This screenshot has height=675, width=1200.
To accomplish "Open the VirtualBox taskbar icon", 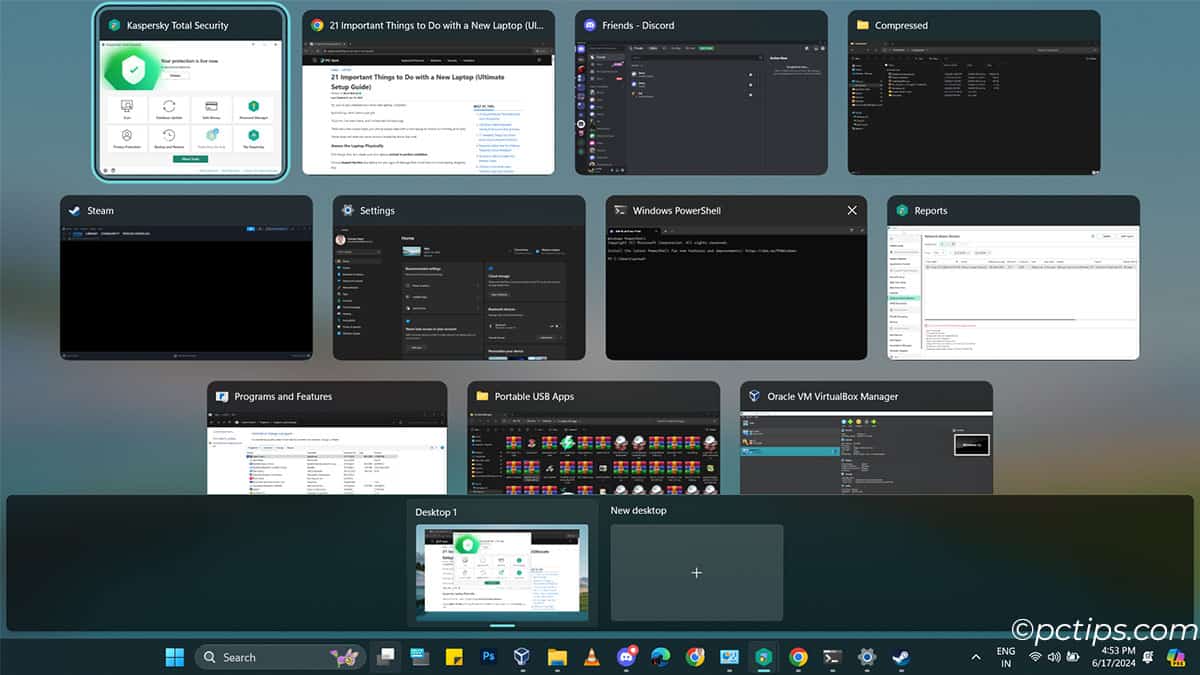I will pyautogui.click(x=522, y=657).
